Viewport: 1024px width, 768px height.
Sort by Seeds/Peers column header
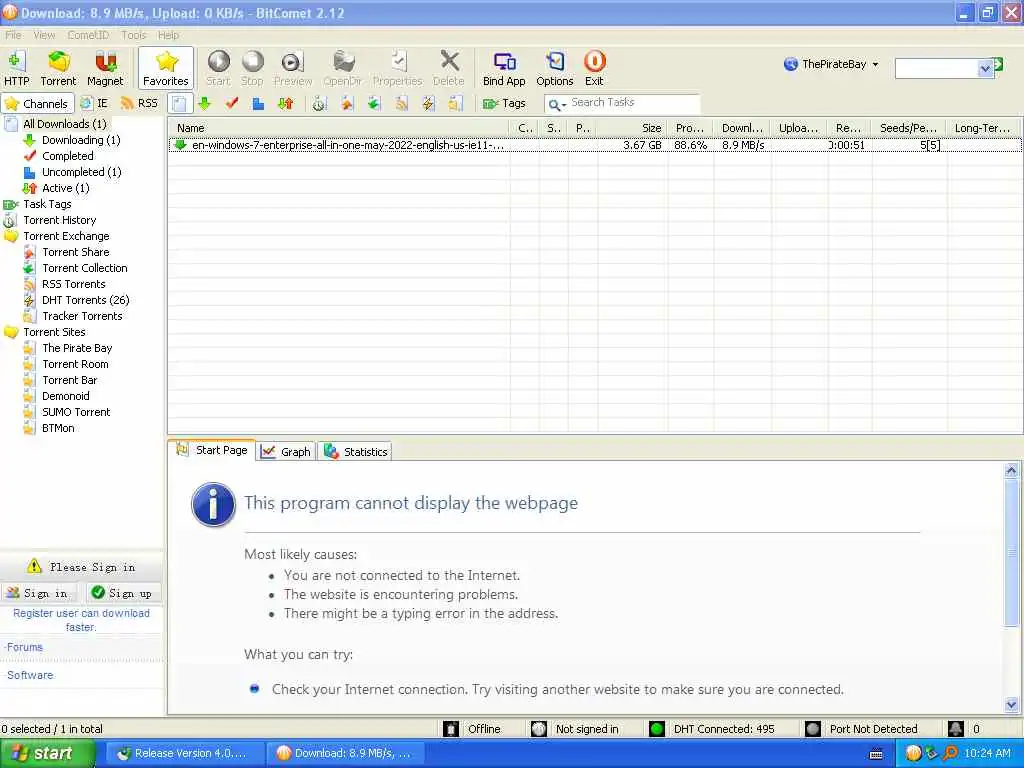909,128
